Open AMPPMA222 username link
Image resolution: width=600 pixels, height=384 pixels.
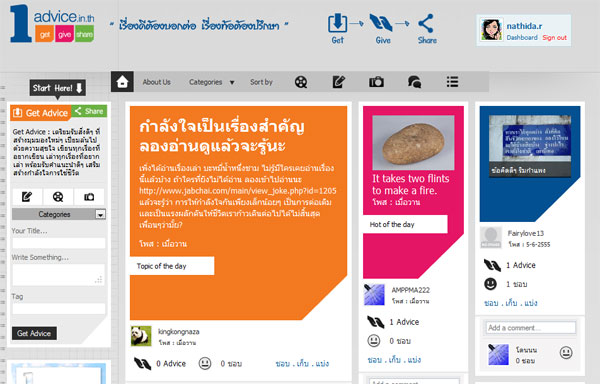click(411, 290)
